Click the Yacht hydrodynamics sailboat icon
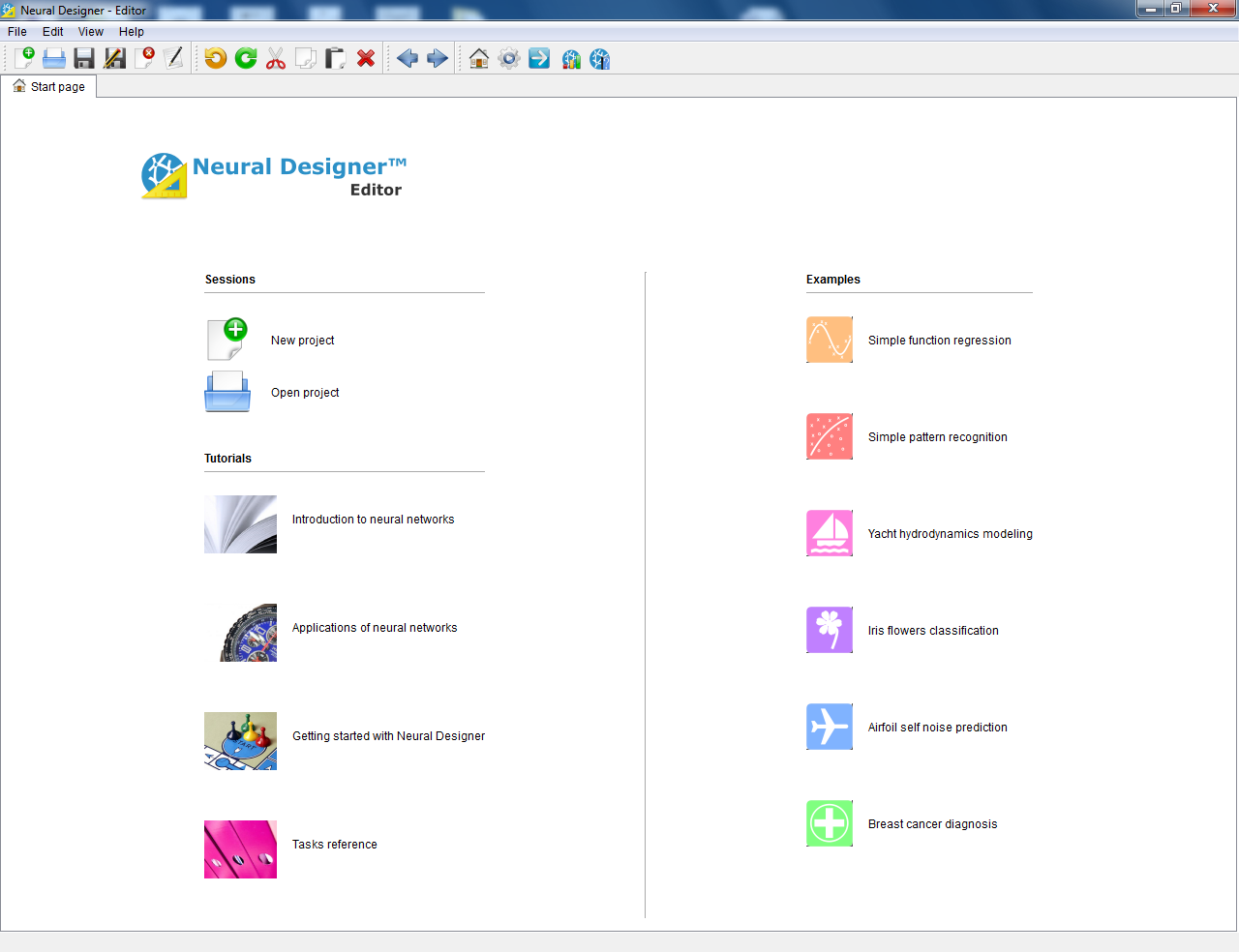The image size is (1239, 952). point(830,533)
